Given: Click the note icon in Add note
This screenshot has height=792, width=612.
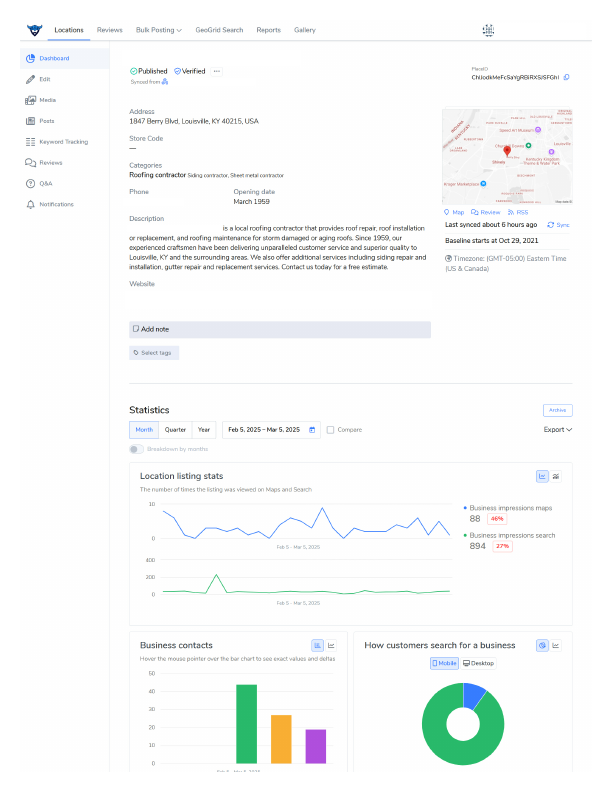Looking at the screenshot, I should (136, 329).
